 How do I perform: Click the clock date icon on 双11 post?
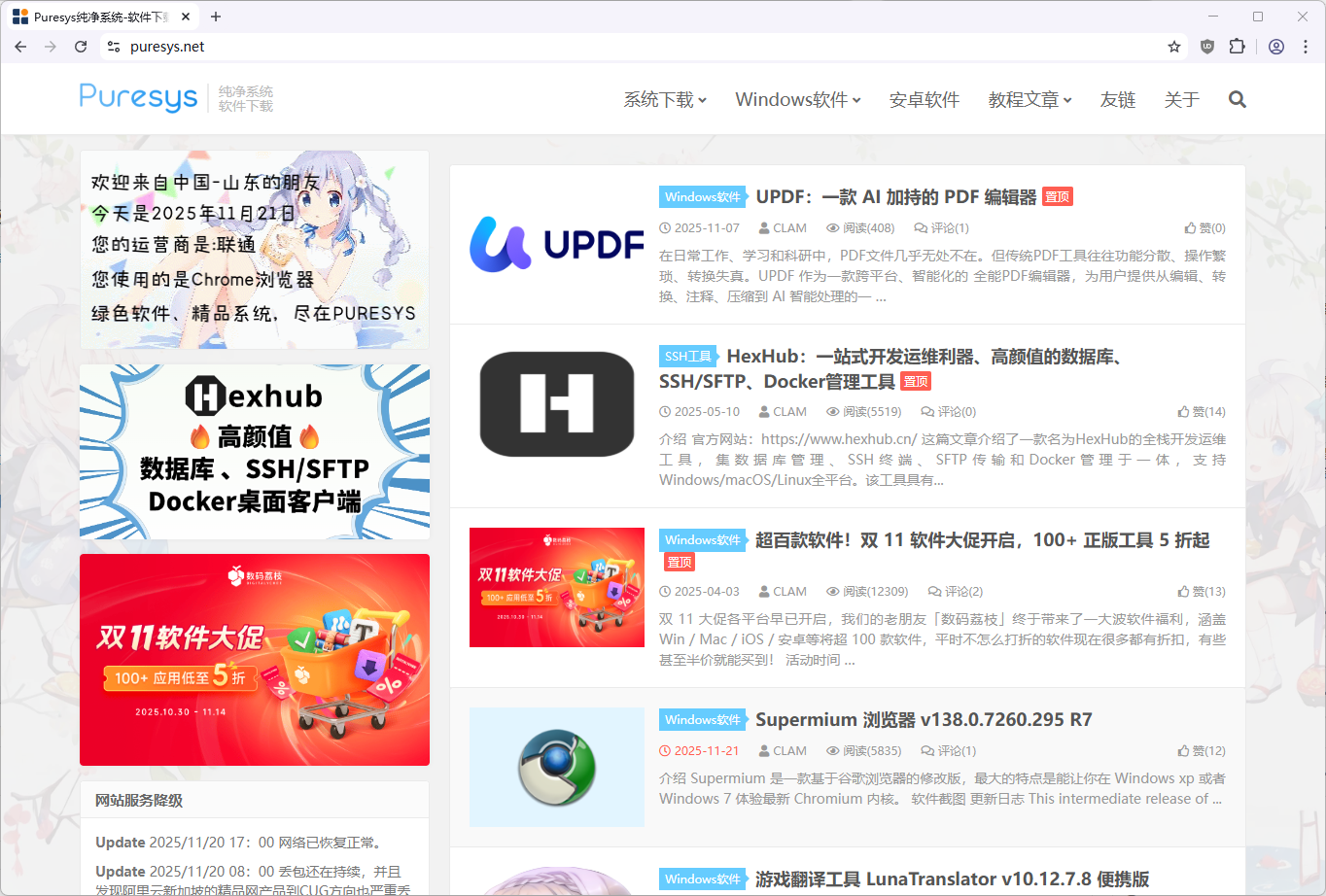click(x=664, y=590)
